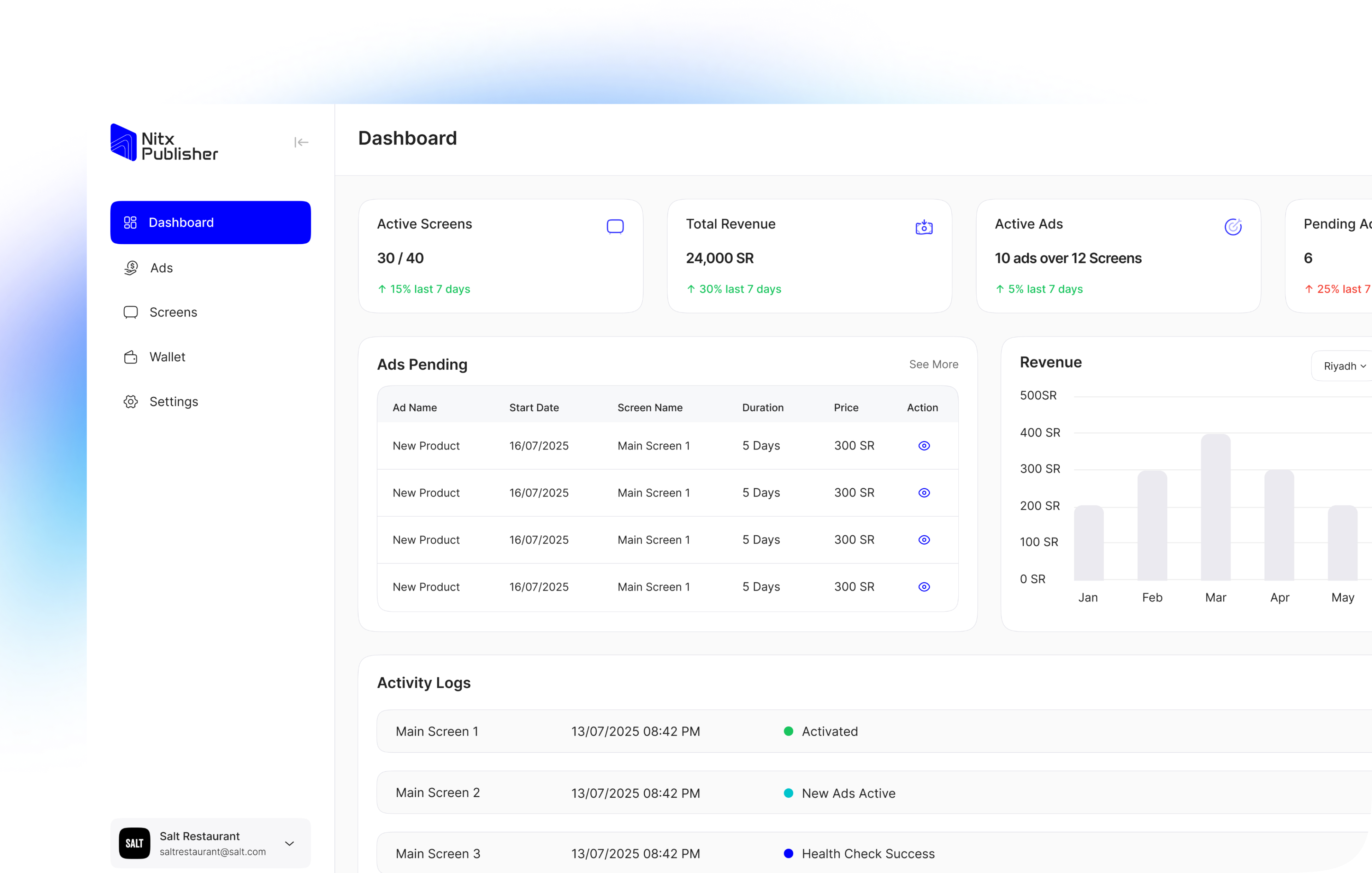Click the Total Revenue money icon

click(924, 227)
